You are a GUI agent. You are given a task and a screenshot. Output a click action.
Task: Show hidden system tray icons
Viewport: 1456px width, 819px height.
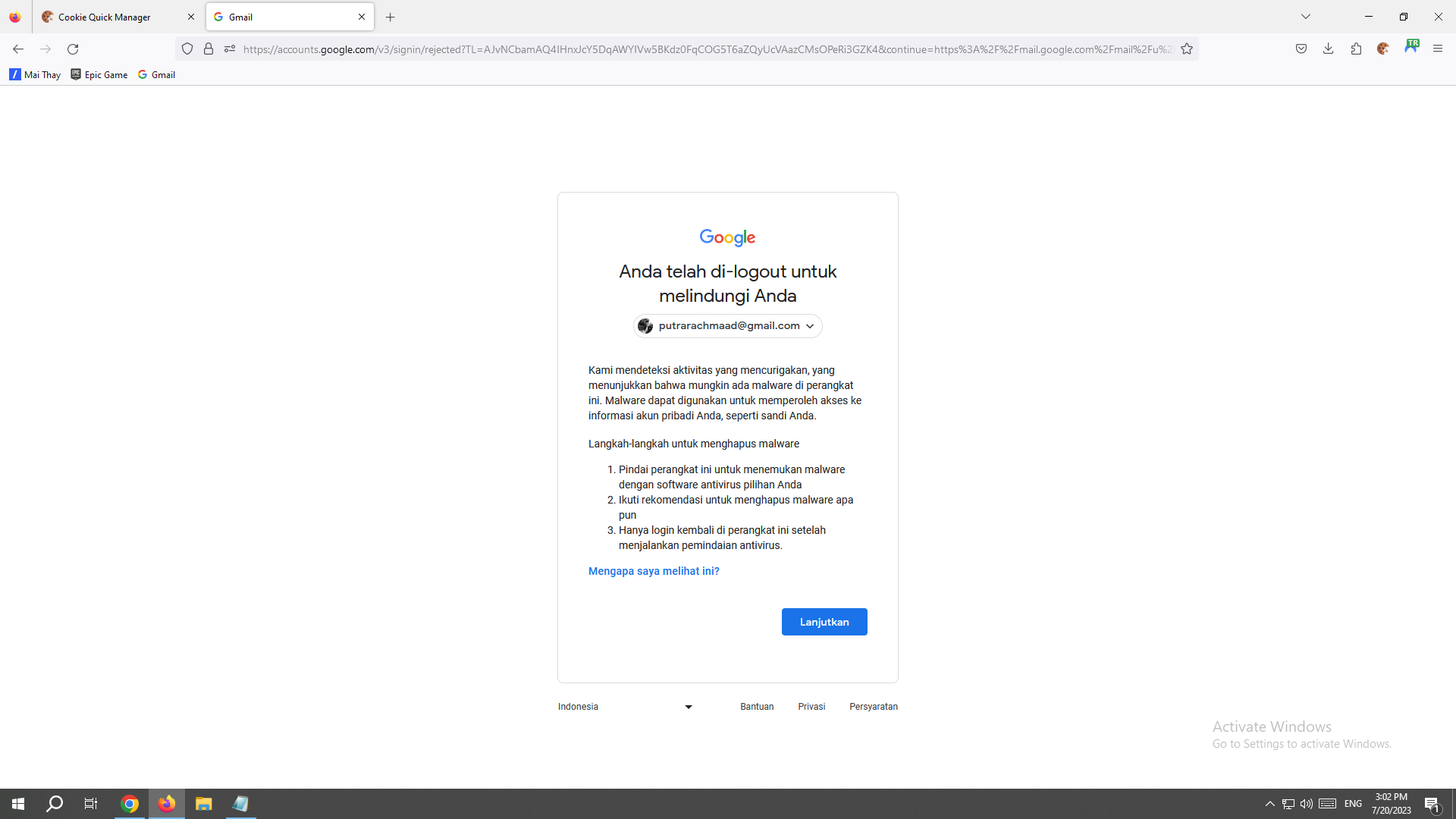tap(1269, 804)
